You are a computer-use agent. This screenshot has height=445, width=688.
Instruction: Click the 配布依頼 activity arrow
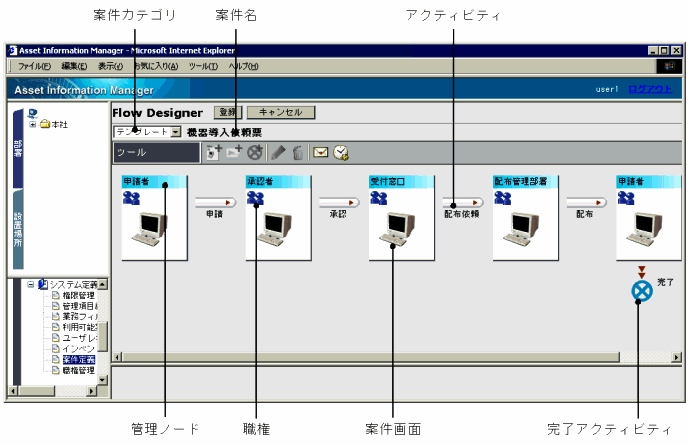[x=463, y=202]
